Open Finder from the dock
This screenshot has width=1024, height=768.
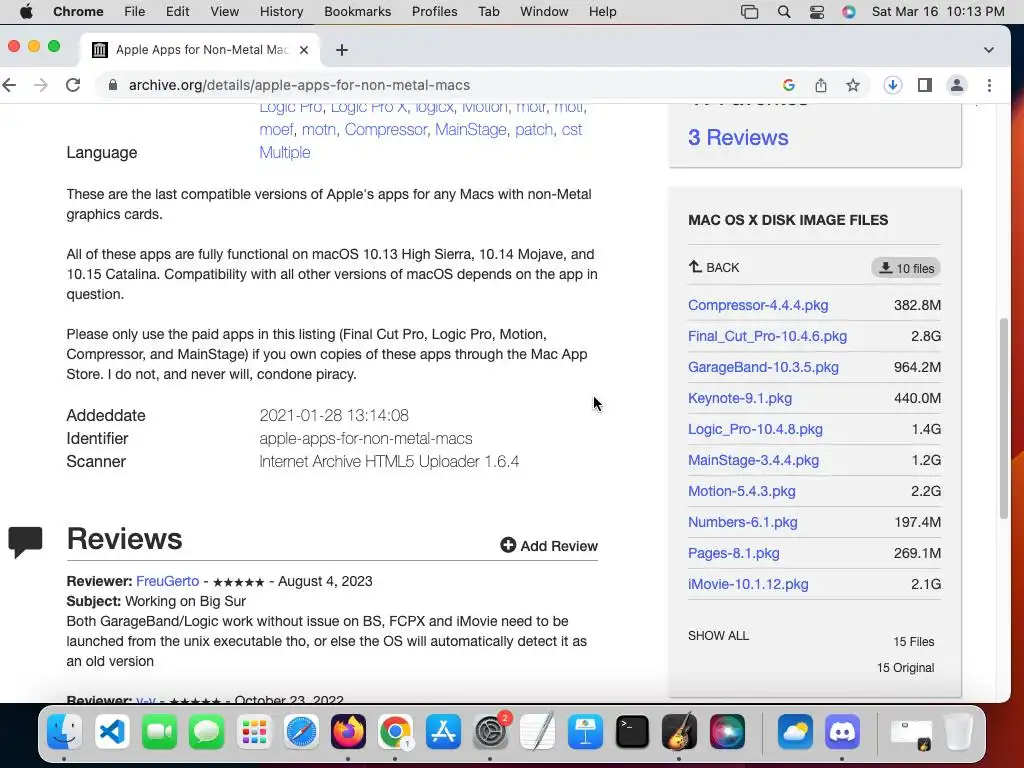65,731
